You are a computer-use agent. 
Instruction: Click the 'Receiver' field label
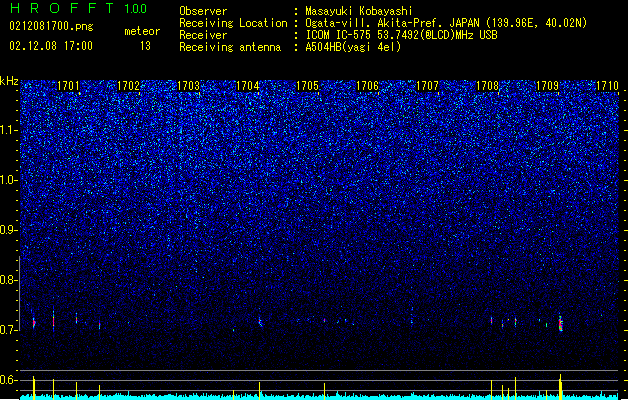[x=203, y=35]
